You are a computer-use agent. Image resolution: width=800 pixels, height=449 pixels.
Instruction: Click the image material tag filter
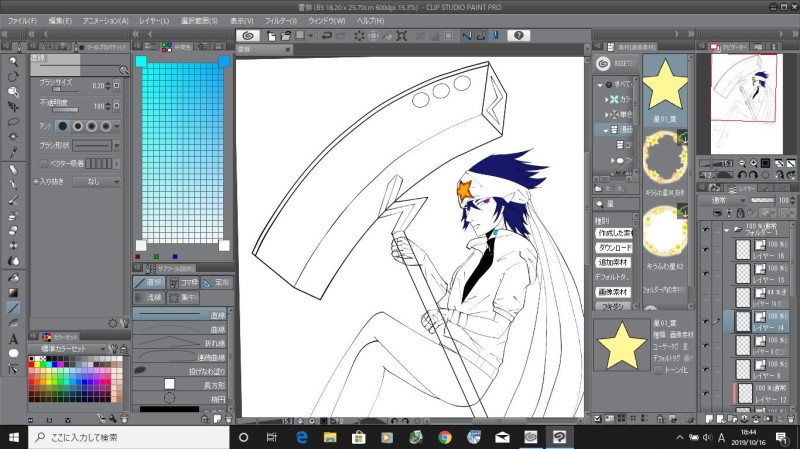[x=613, y=292]
